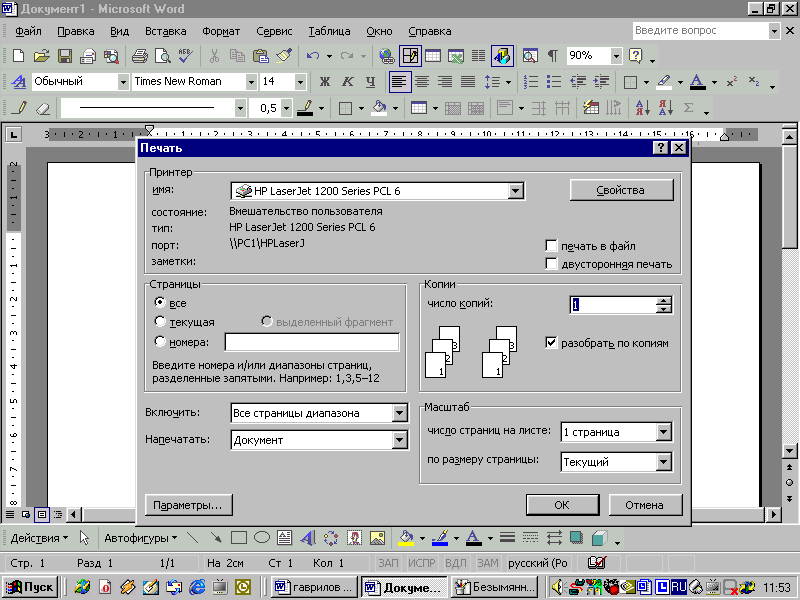Confirm printing with OK
This screenshot has width=800, height=600.
click(562, 505)
